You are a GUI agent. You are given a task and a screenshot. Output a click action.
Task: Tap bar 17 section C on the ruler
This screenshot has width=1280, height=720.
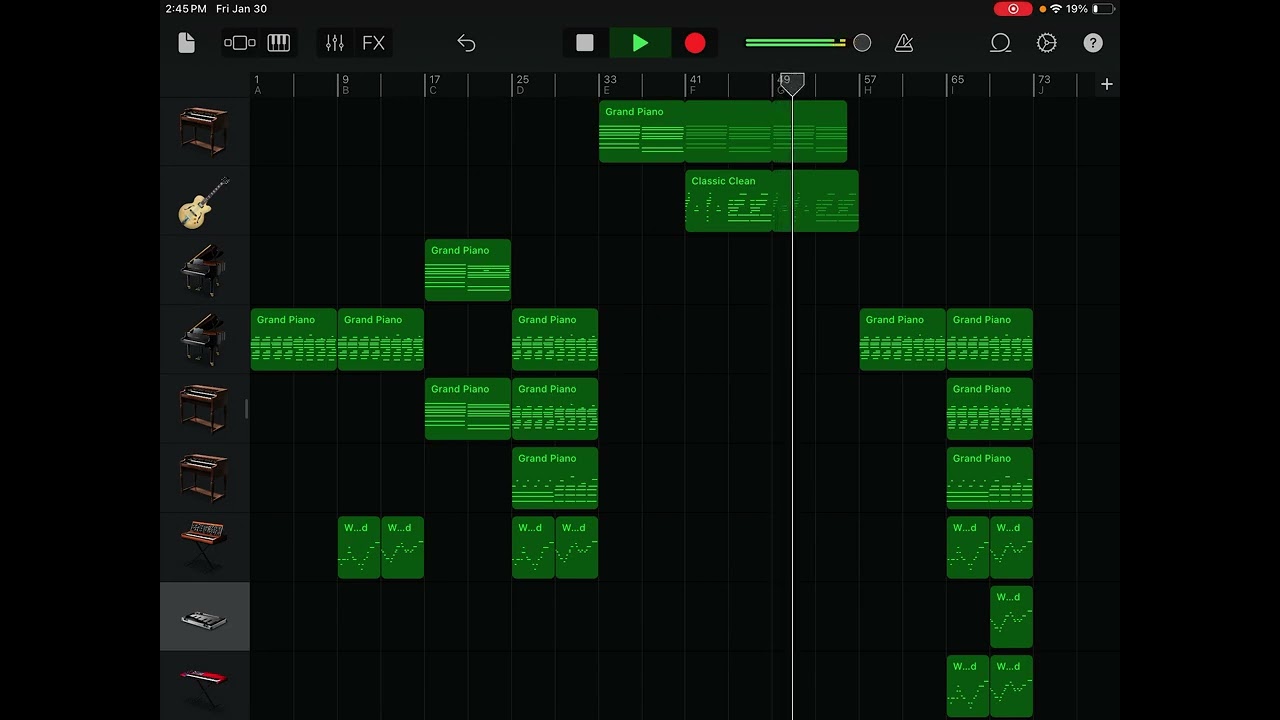coord(433,84)
